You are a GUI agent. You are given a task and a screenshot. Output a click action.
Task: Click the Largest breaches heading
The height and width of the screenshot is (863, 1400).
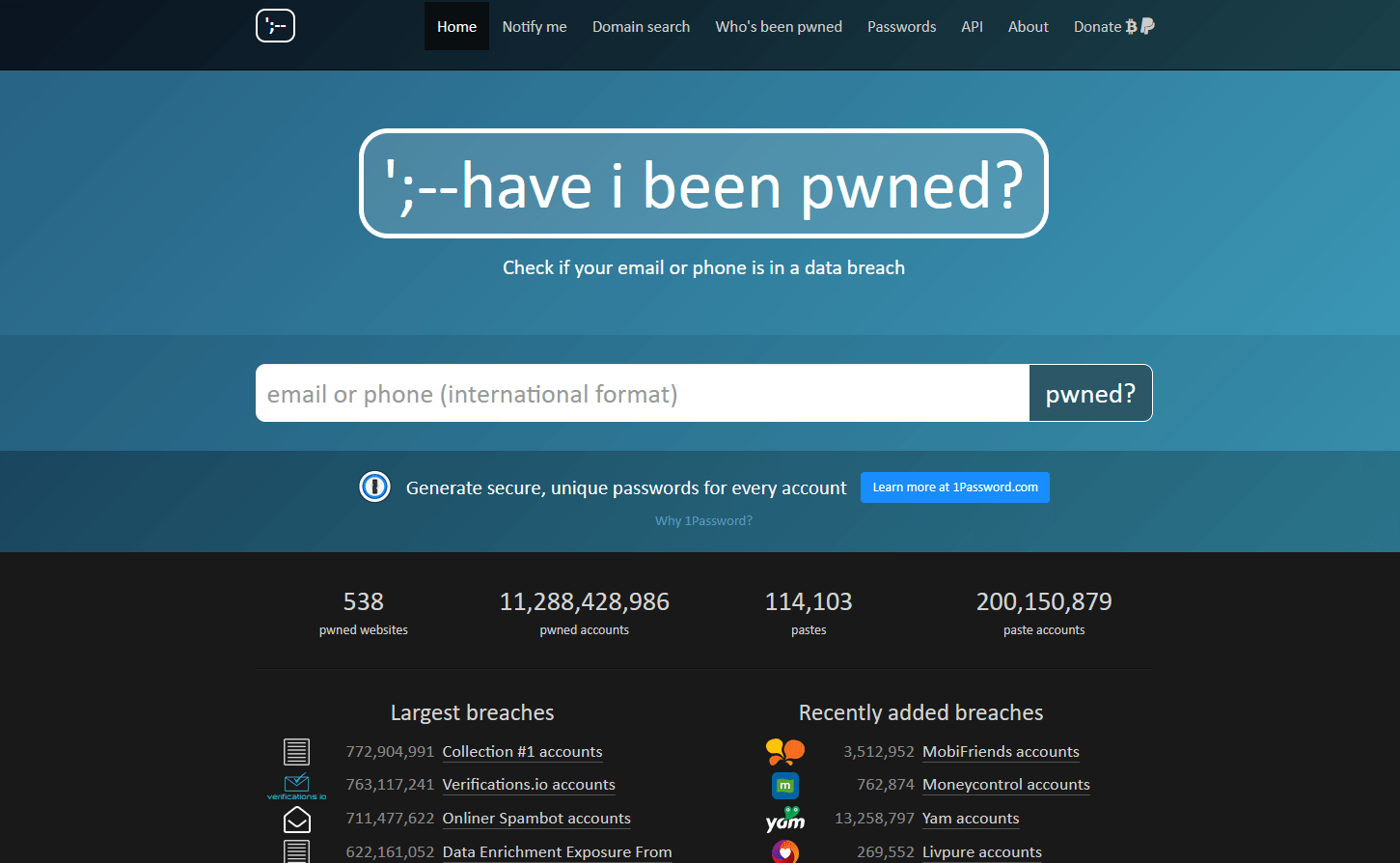pyautogui.click(x=473, y=712)
